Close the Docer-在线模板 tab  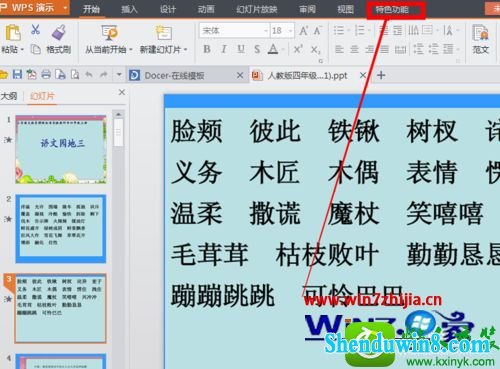point(240,76)
